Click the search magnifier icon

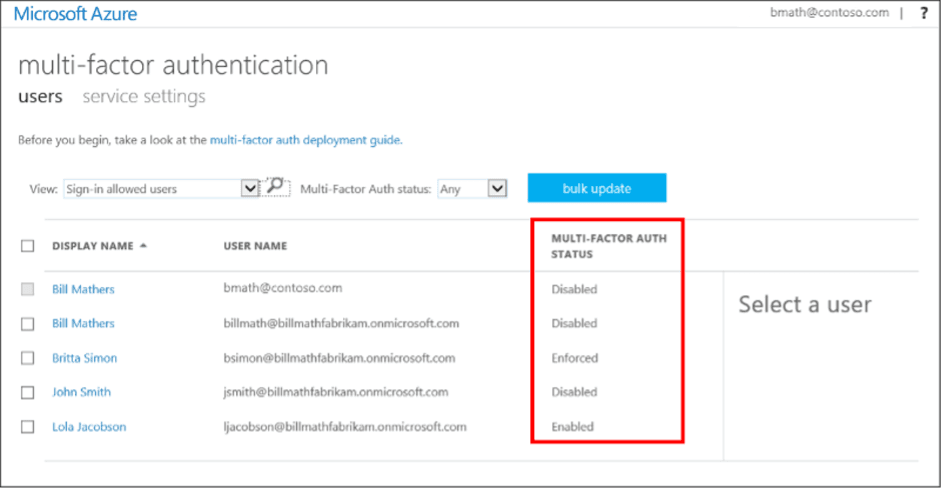tap(275, 187)
